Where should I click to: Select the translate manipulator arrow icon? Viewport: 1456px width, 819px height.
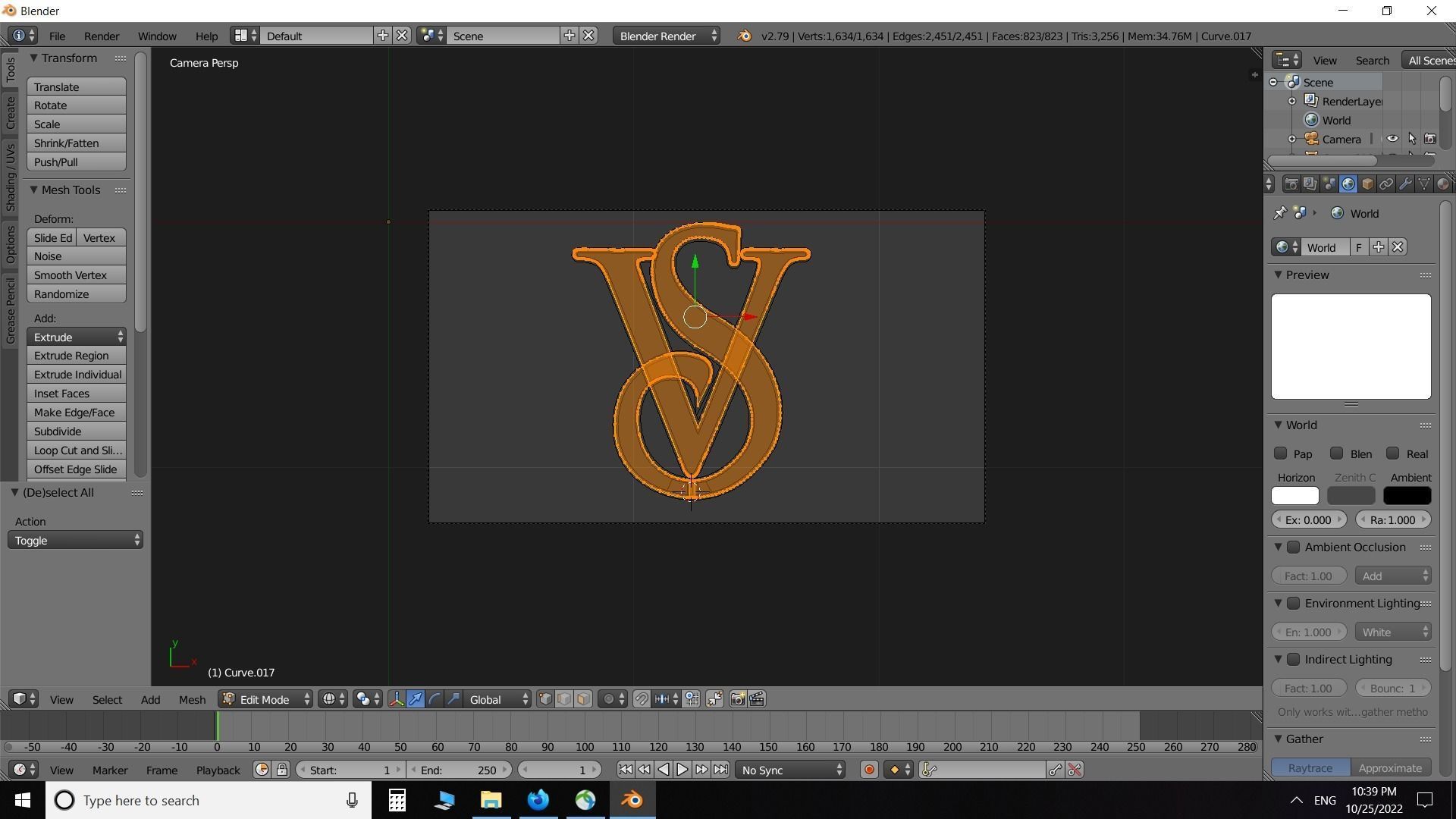[x=415, y=698]
